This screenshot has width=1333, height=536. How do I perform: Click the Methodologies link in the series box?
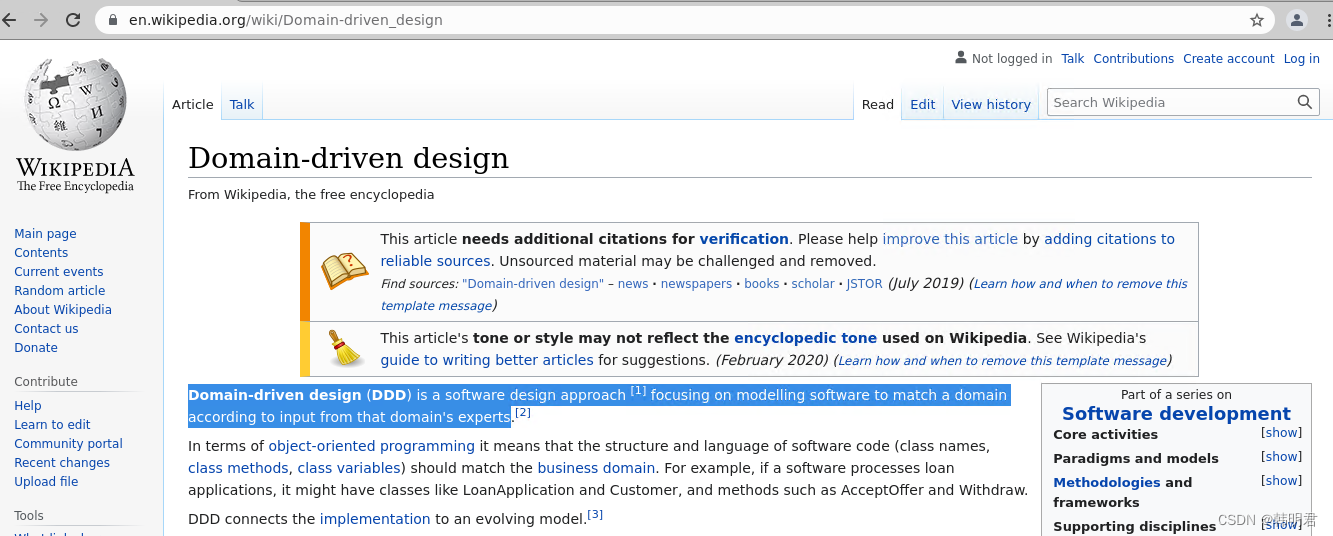point(1107,482)
